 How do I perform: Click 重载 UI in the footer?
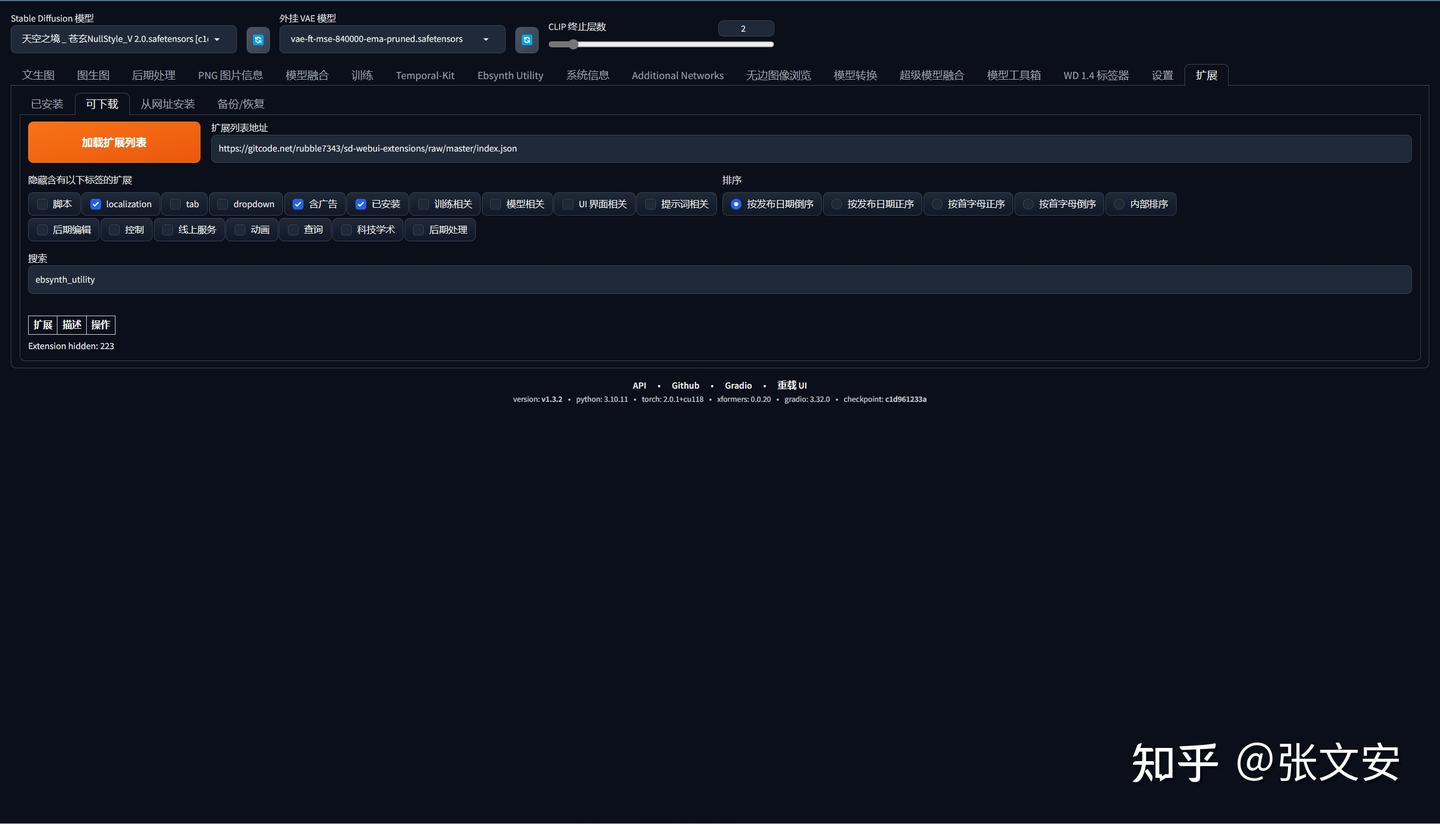click(791, 385)
